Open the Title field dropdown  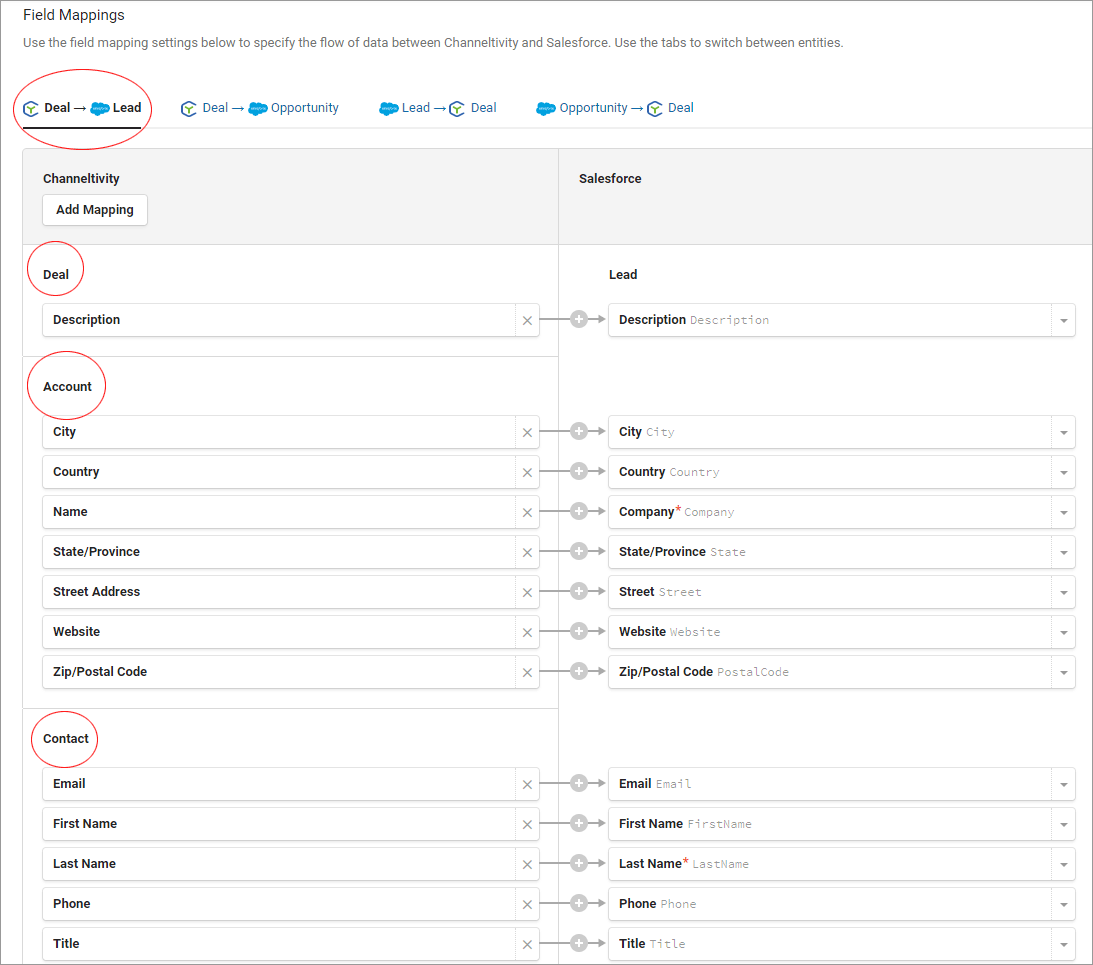(x=1063, y=943)
